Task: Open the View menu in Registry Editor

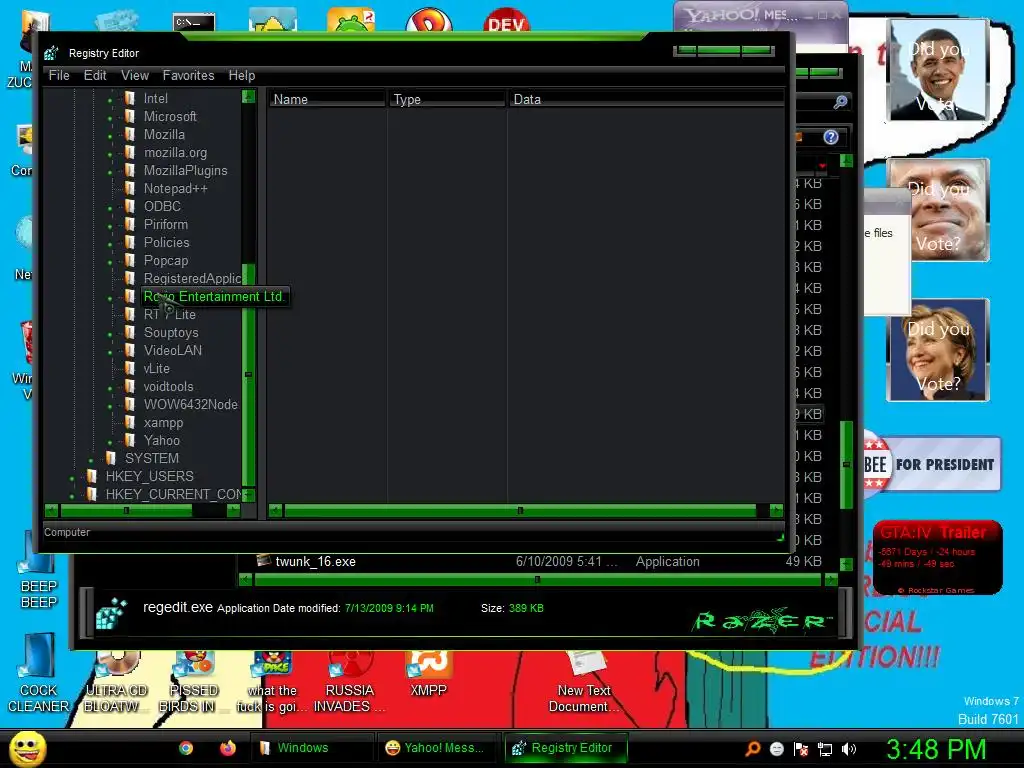Action: tap(135, 75)
